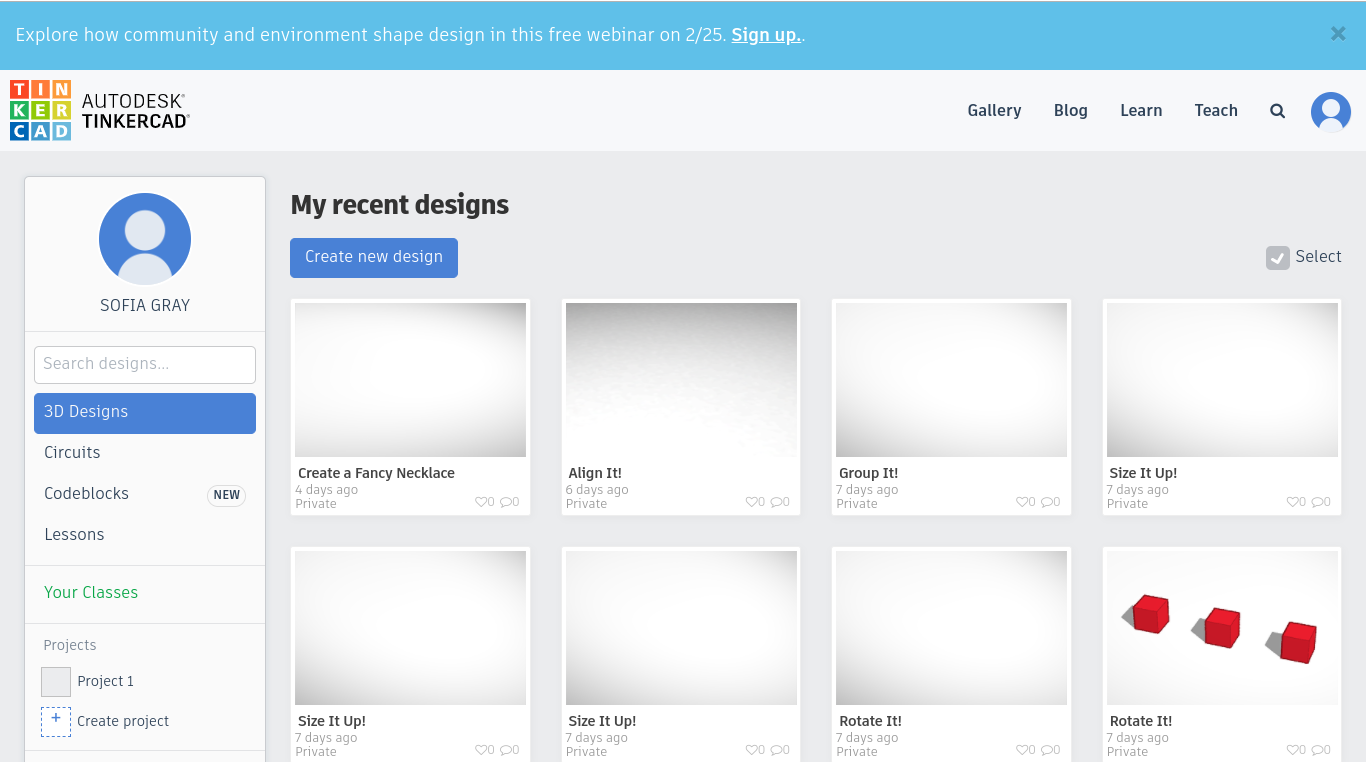Viewport: 1366px width, 762px height.
Task: Click the Project 1 thumbnail icon
Action: pos(55,681)
